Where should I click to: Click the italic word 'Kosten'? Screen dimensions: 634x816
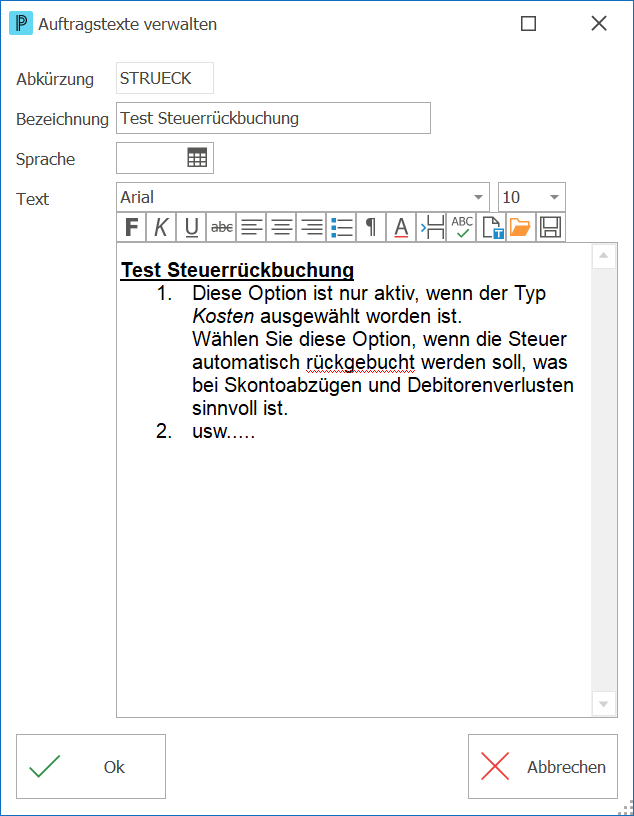[x=223, y=316]
